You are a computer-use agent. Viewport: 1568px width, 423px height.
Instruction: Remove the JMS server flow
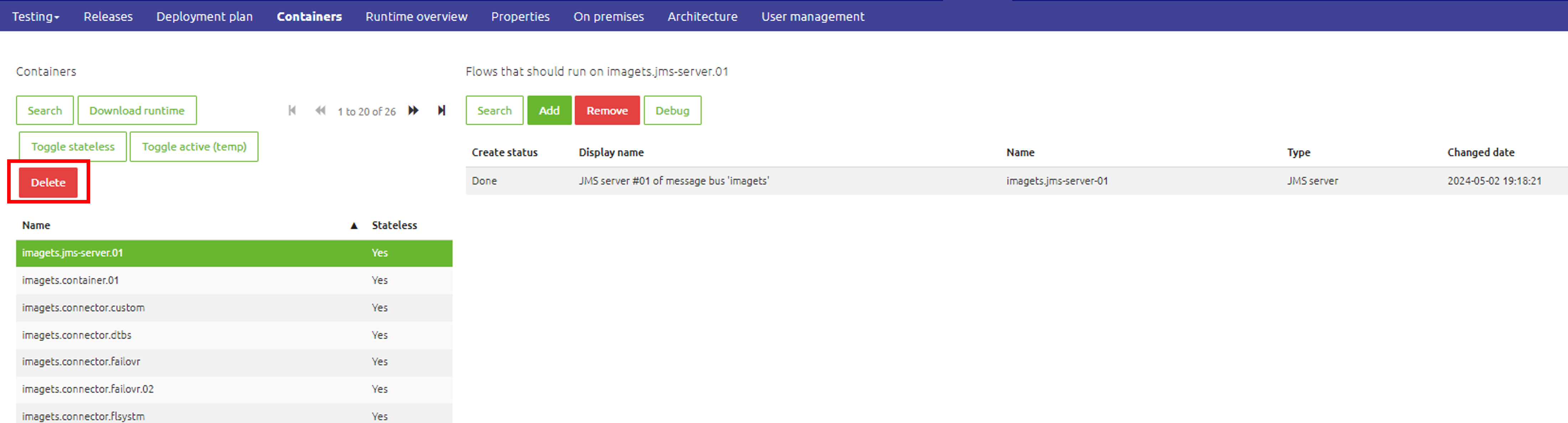pyautogui.click(x=607, y=110)
